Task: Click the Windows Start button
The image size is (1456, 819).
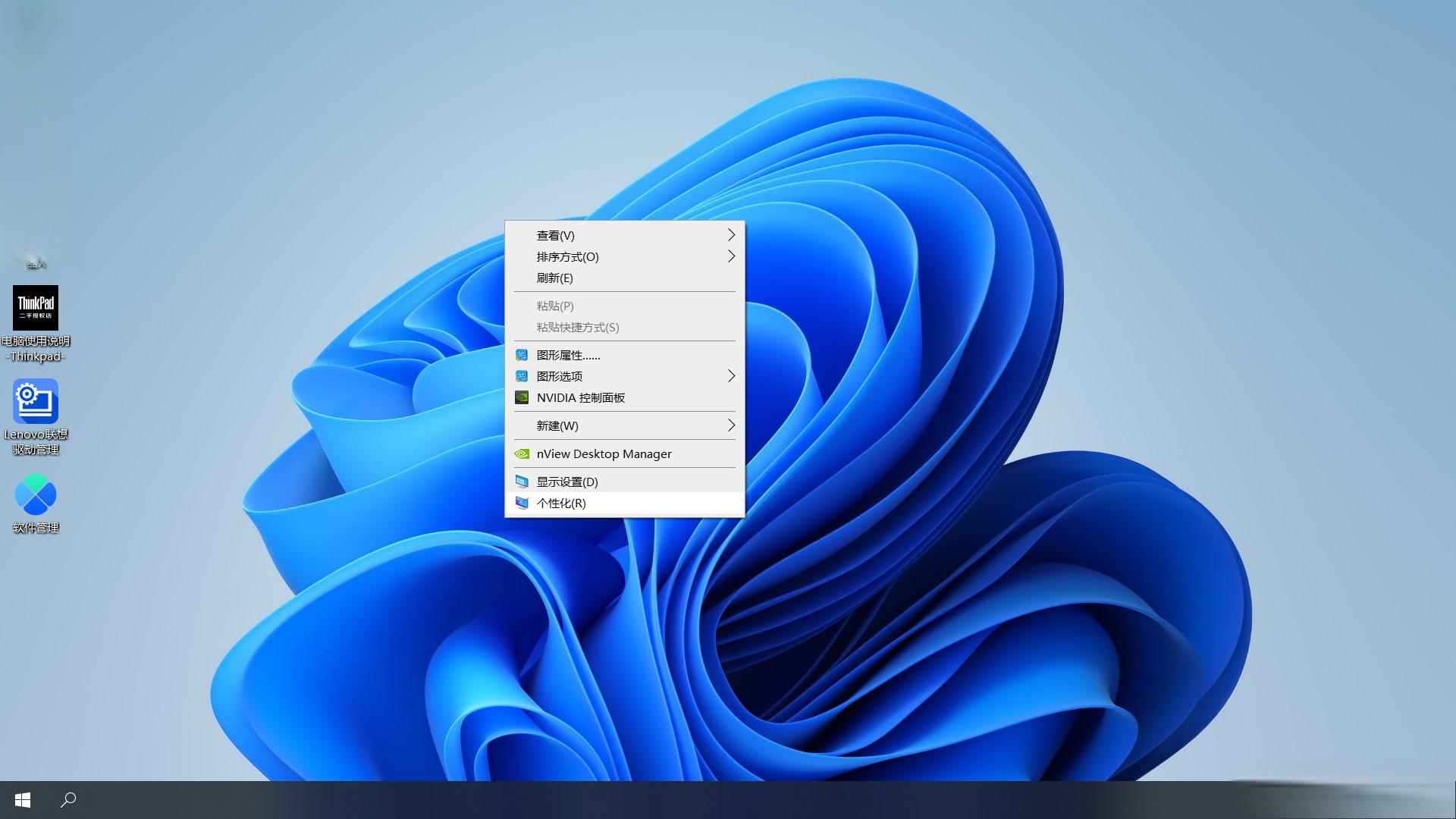Action: pyautogui.click(x=22, y=800)
